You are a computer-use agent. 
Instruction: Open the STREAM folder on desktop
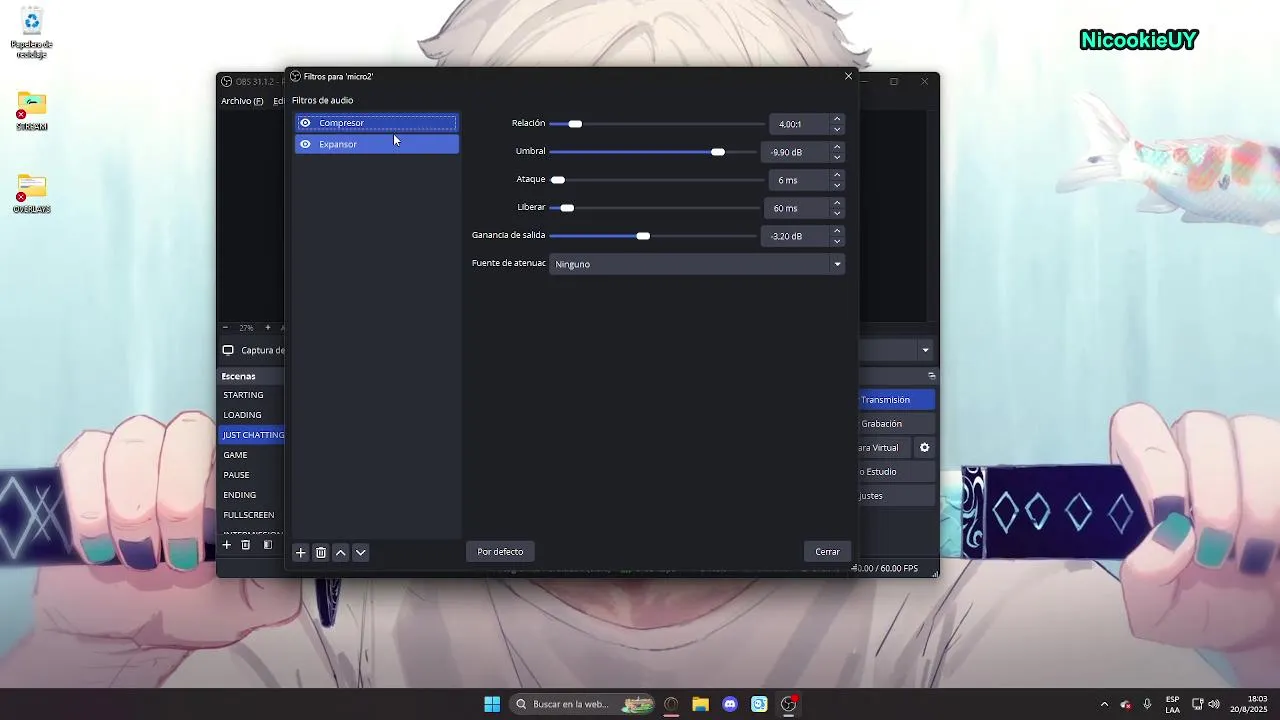pyautogui.click(x=31, y=111)
